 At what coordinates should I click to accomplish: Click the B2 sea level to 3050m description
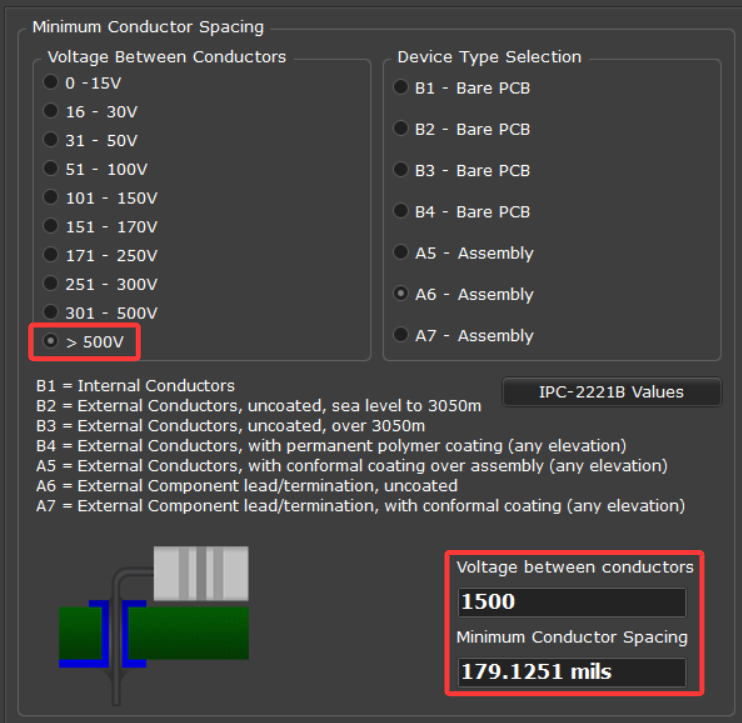coord(258,406)
